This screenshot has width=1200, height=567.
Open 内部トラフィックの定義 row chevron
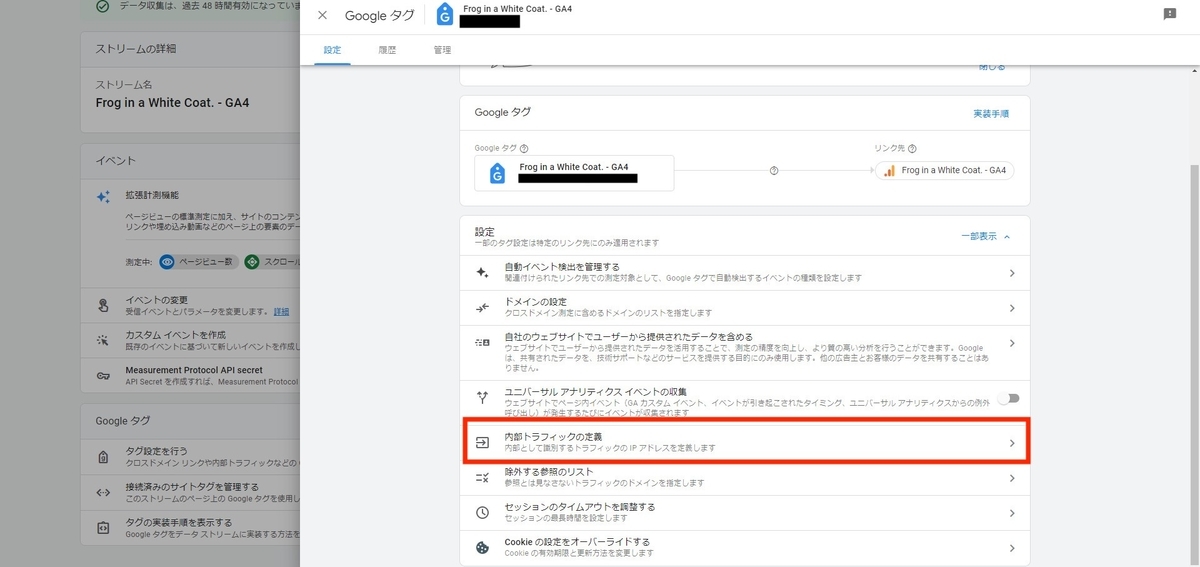tap(1012, 443)
